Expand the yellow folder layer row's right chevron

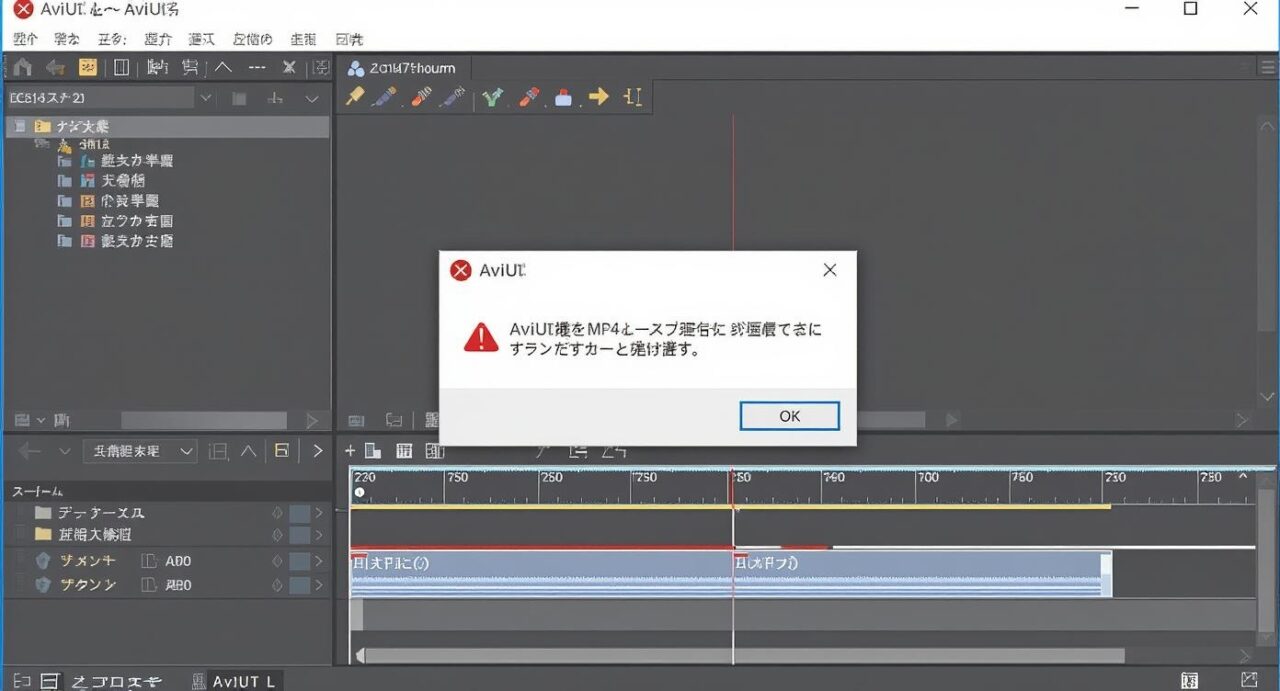click(320, 534)
